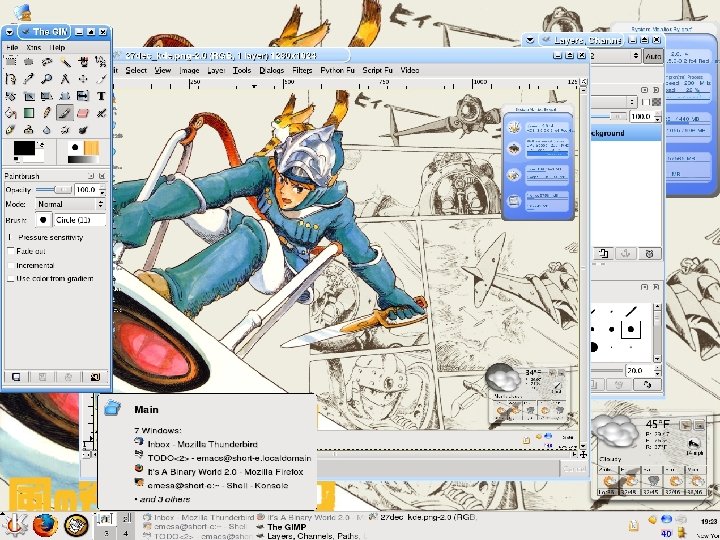Open window menu arrow of Layers dialog

point(530,40)
